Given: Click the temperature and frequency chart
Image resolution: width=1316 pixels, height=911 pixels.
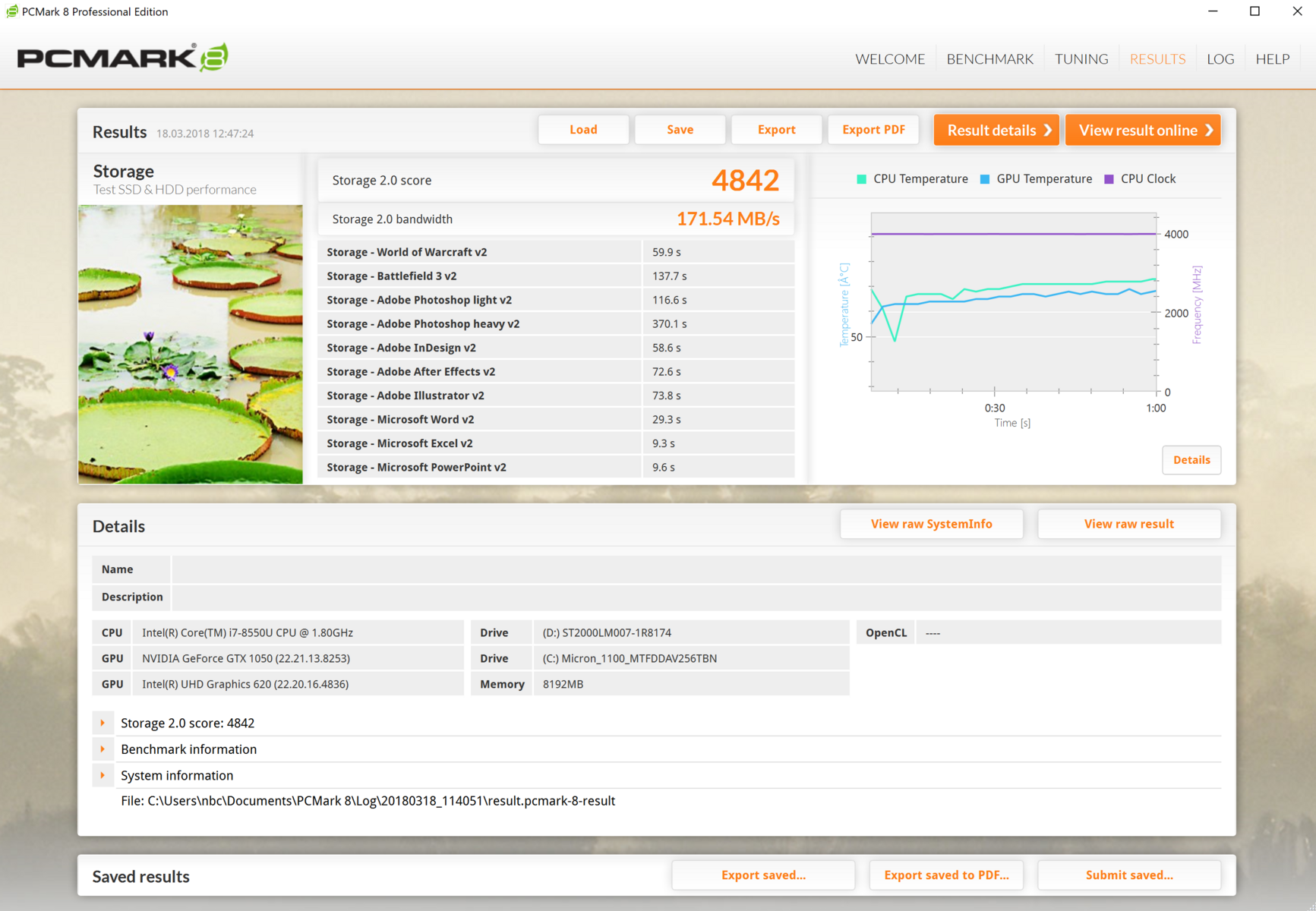Looking at the screenshot, I should (x=1013, y=302).
